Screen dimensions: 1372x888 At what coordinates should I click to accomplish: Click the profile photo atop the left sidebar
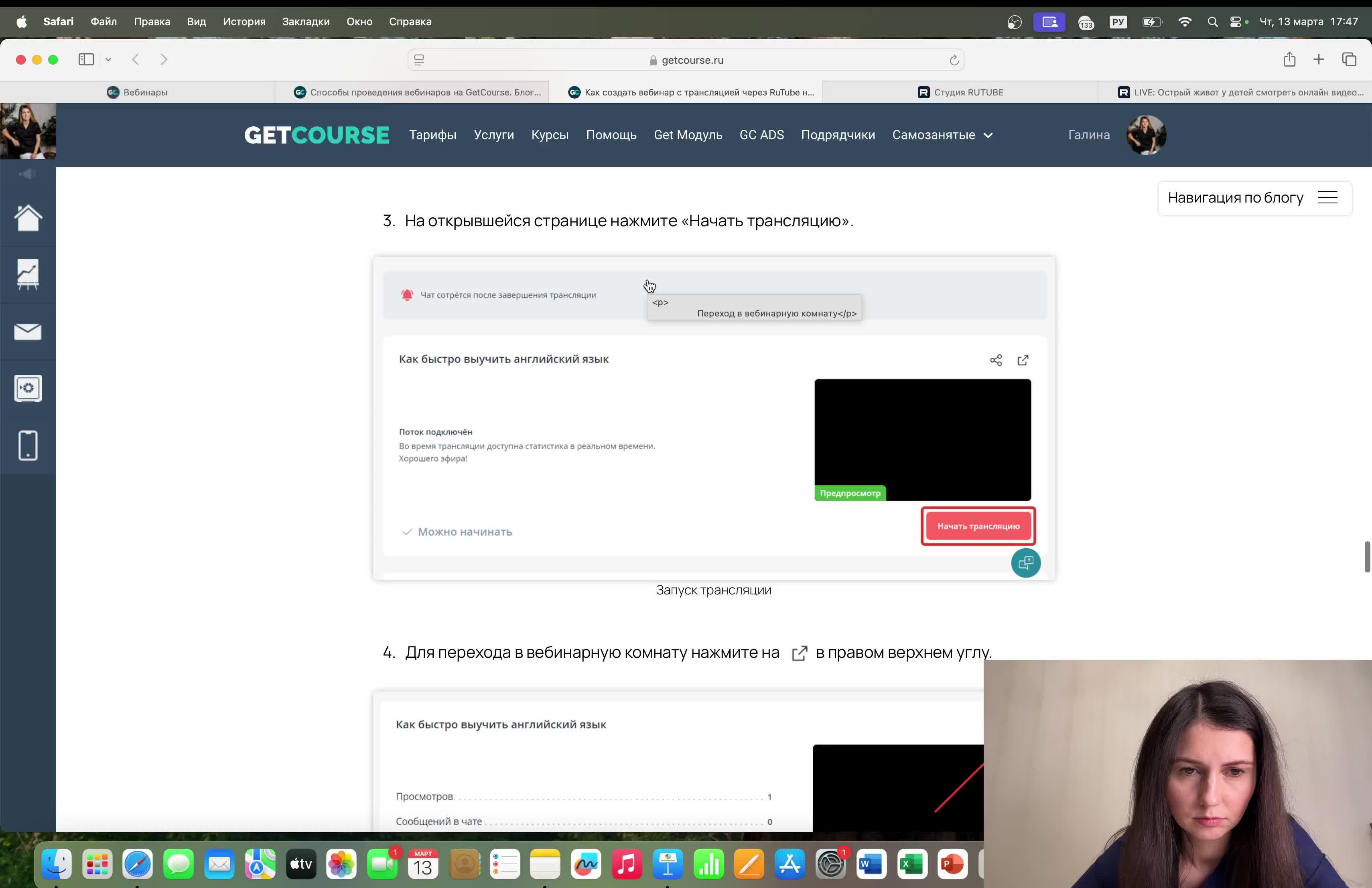(x=28, y=132)
